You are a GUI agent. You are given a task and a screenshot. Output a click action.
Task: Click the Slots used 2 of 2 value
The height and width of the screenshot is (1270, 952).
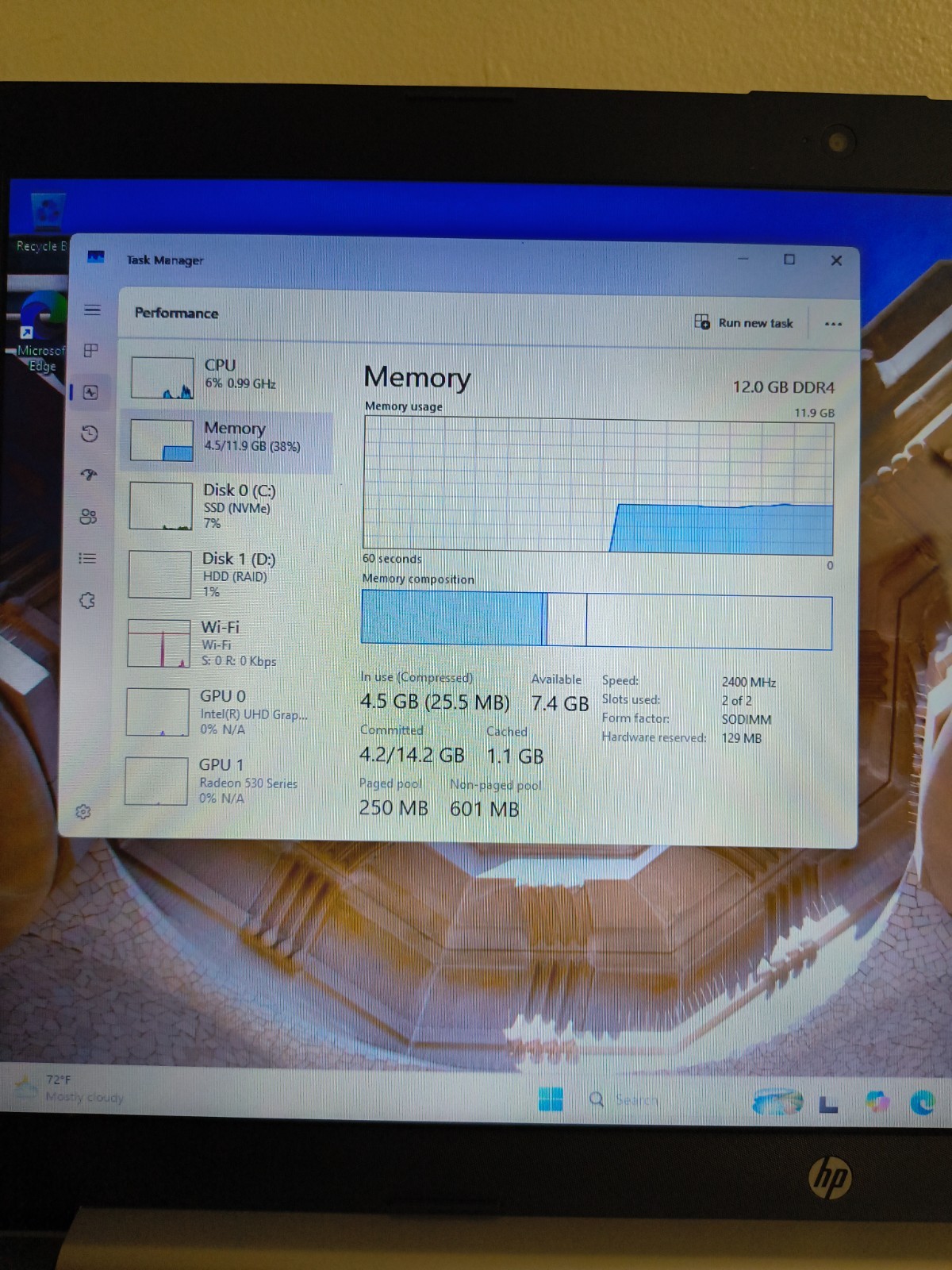[736, 701]
